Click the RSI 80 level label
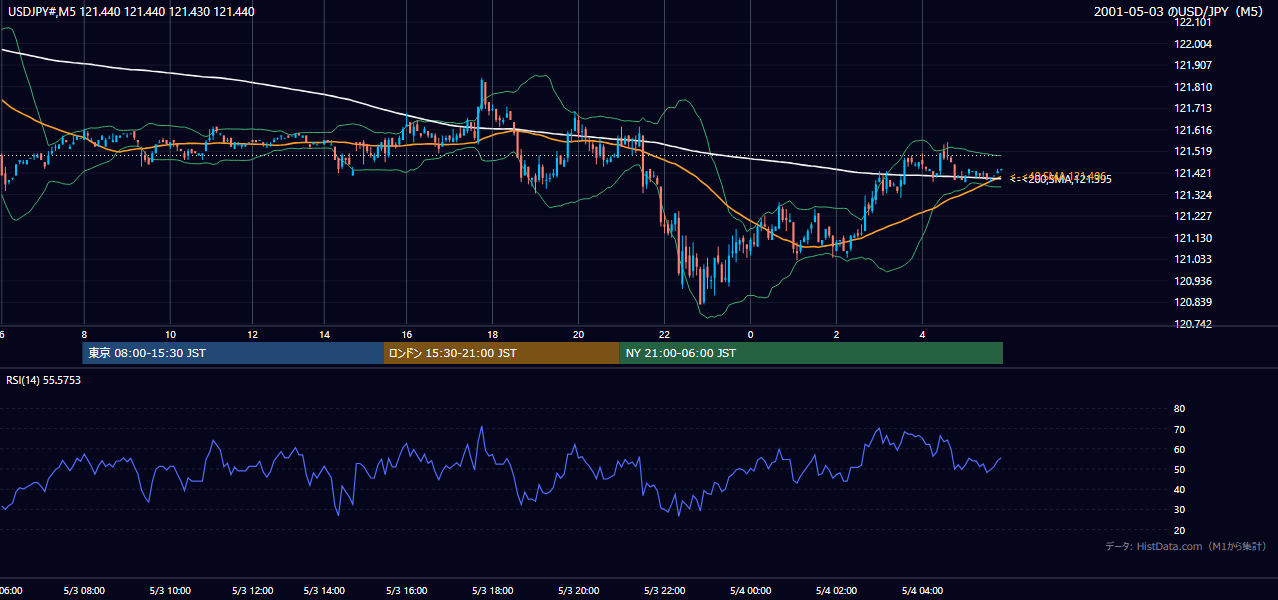The height and width of the screenshot is (600, 1278). [1179, 409]
